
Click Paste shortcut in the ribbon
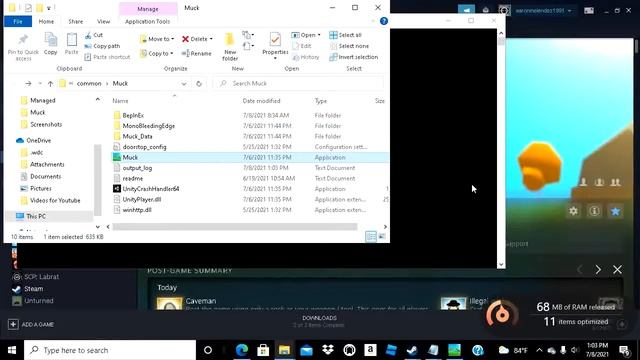[x=107, y=57]
